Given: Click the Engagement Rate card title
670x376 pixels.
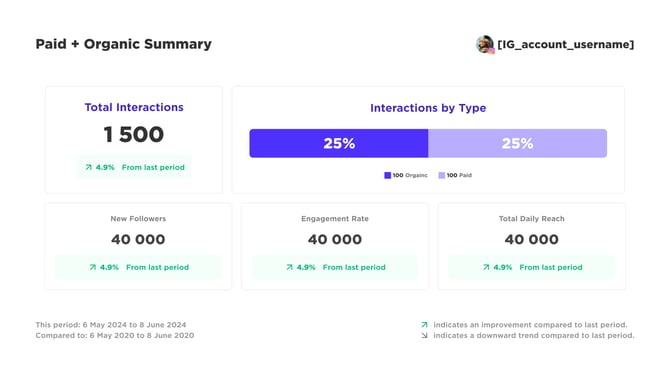Looking at the screenshot, I should [335, 219].
